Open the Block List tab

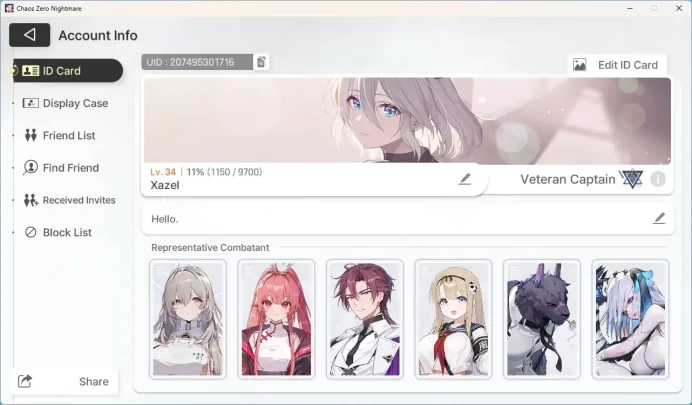58,232
